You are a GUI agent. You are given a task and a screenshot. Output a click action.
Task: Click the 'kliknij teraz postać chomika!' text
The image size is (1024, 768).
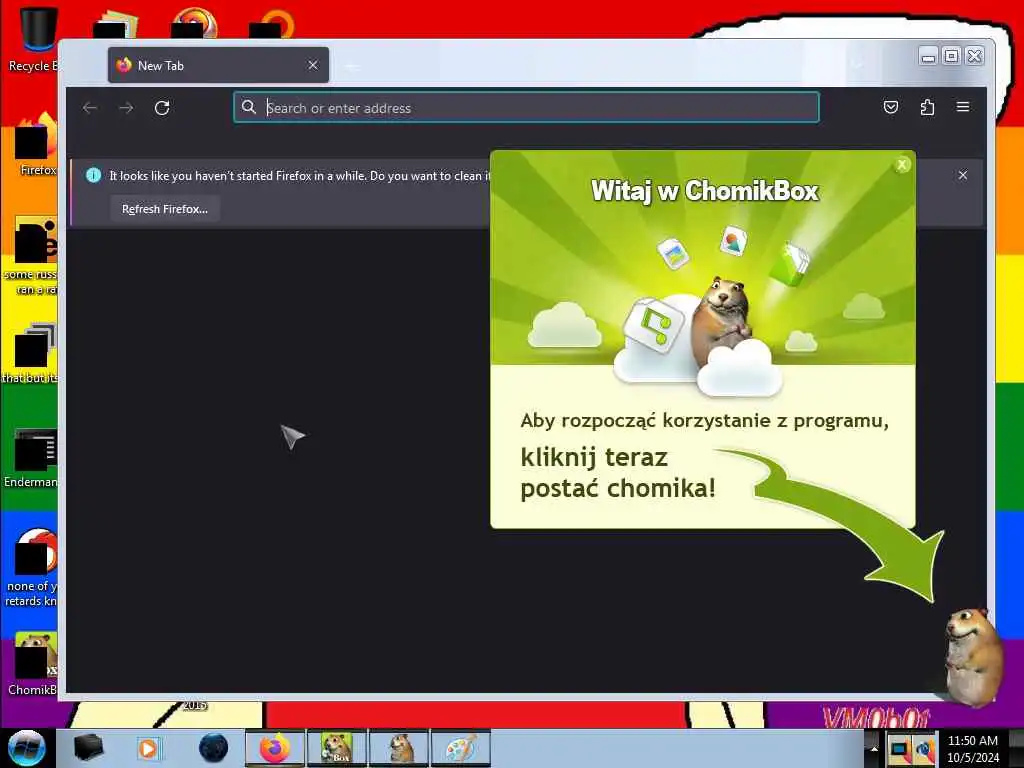[618, 472]
